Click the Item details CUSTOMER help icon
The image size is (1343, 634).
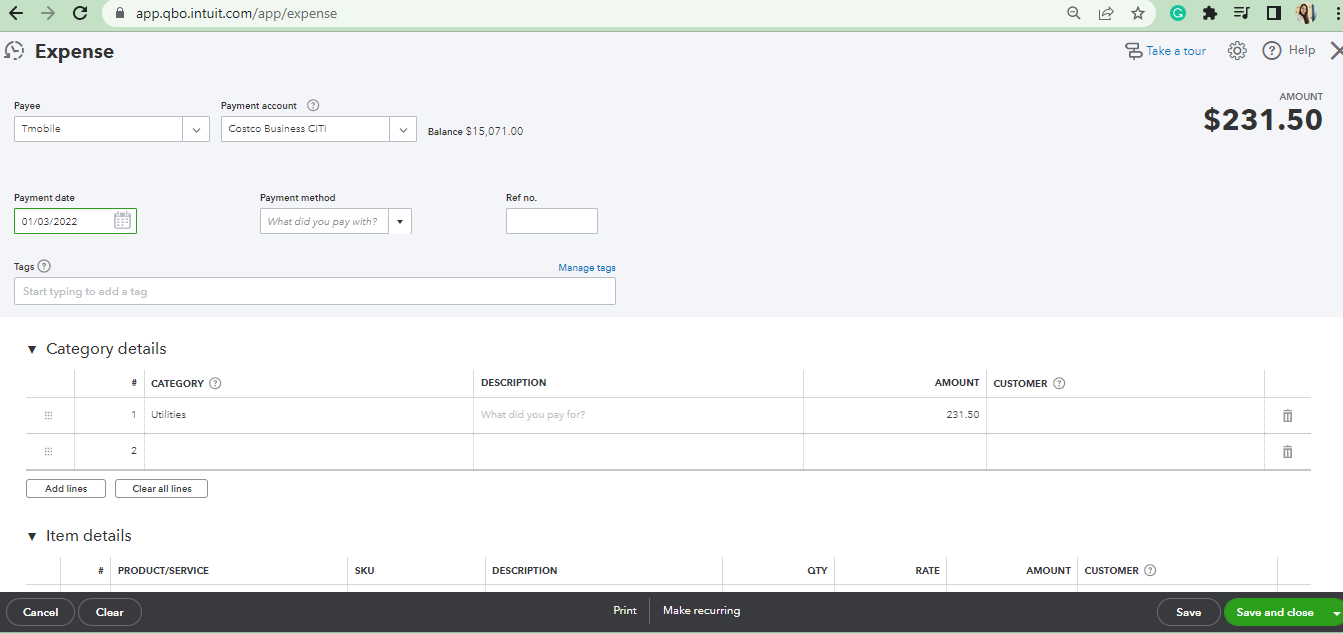(1150, 570)
